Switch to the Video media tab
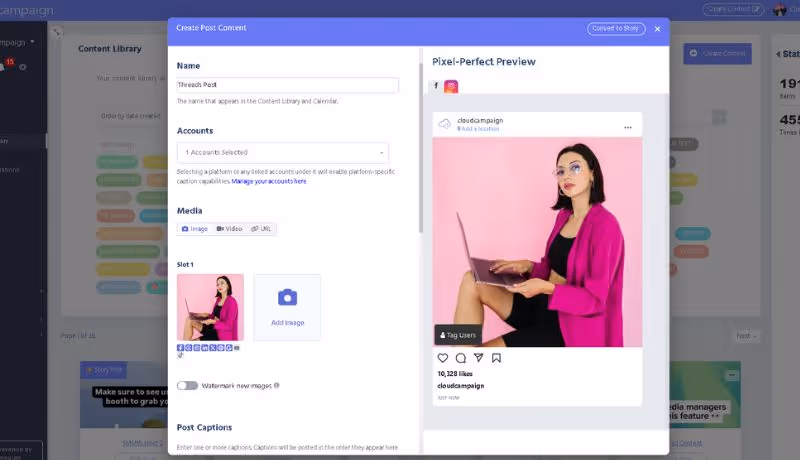Viewport: 800px width, 460px height. tap(230, 229)
